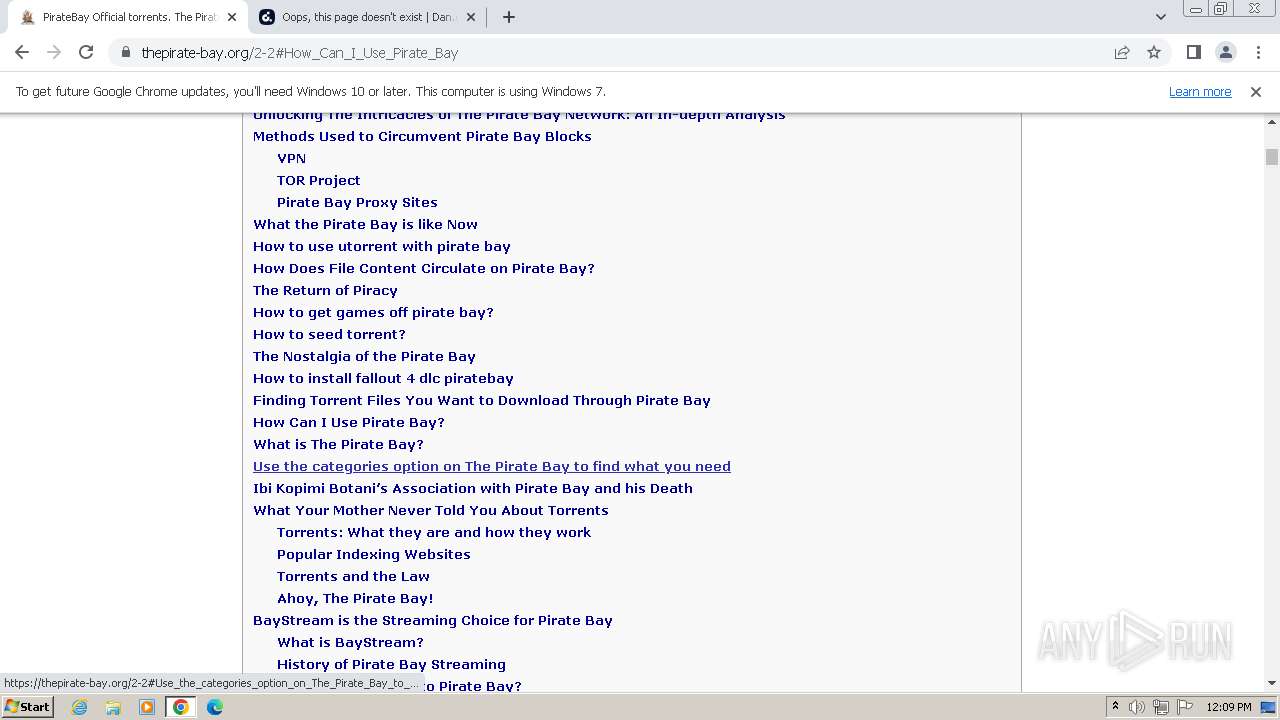Viewport: 1280px width, 720px height.
Task: Open 'The Return of Piracy' link
Action: coord(325,290)
